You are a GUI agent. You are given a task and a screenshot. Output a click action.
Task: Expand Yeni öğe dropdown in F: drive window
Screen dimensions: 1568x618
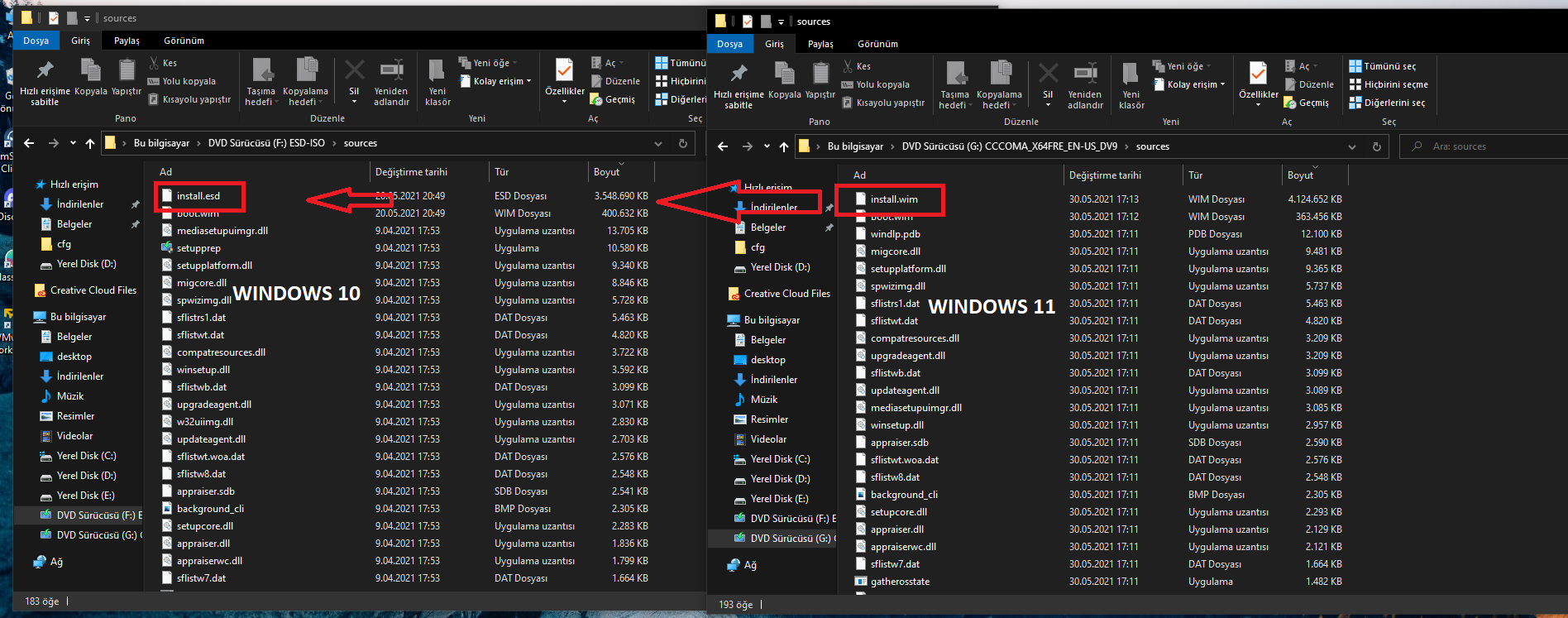coord(487,63)
